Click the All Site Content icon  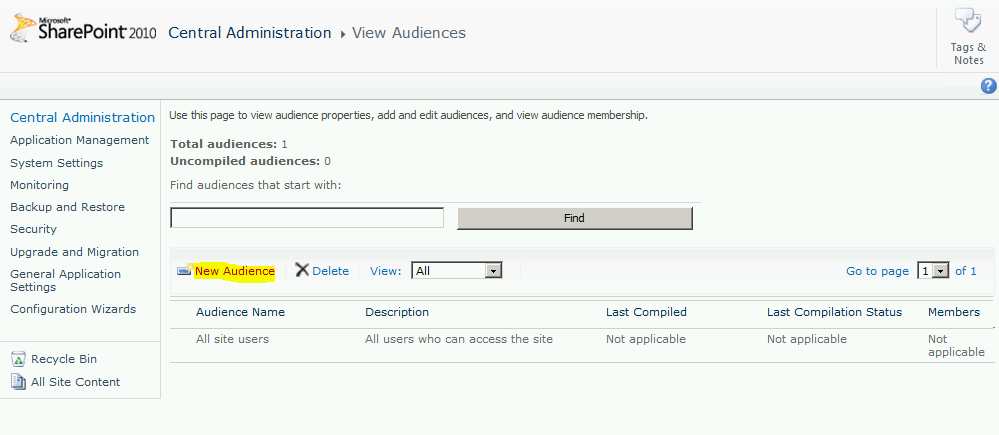click(x=18, y=382)
